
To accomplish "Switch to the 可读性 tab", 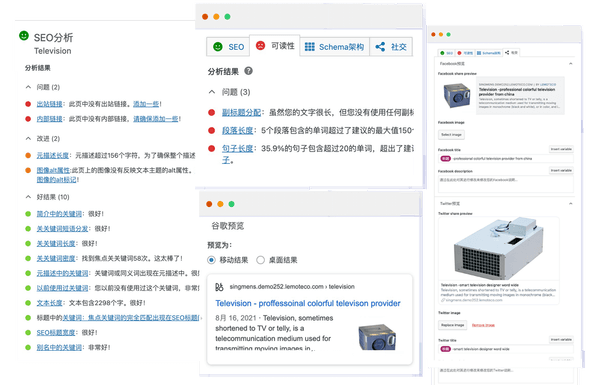I will [x=275, y=46].
